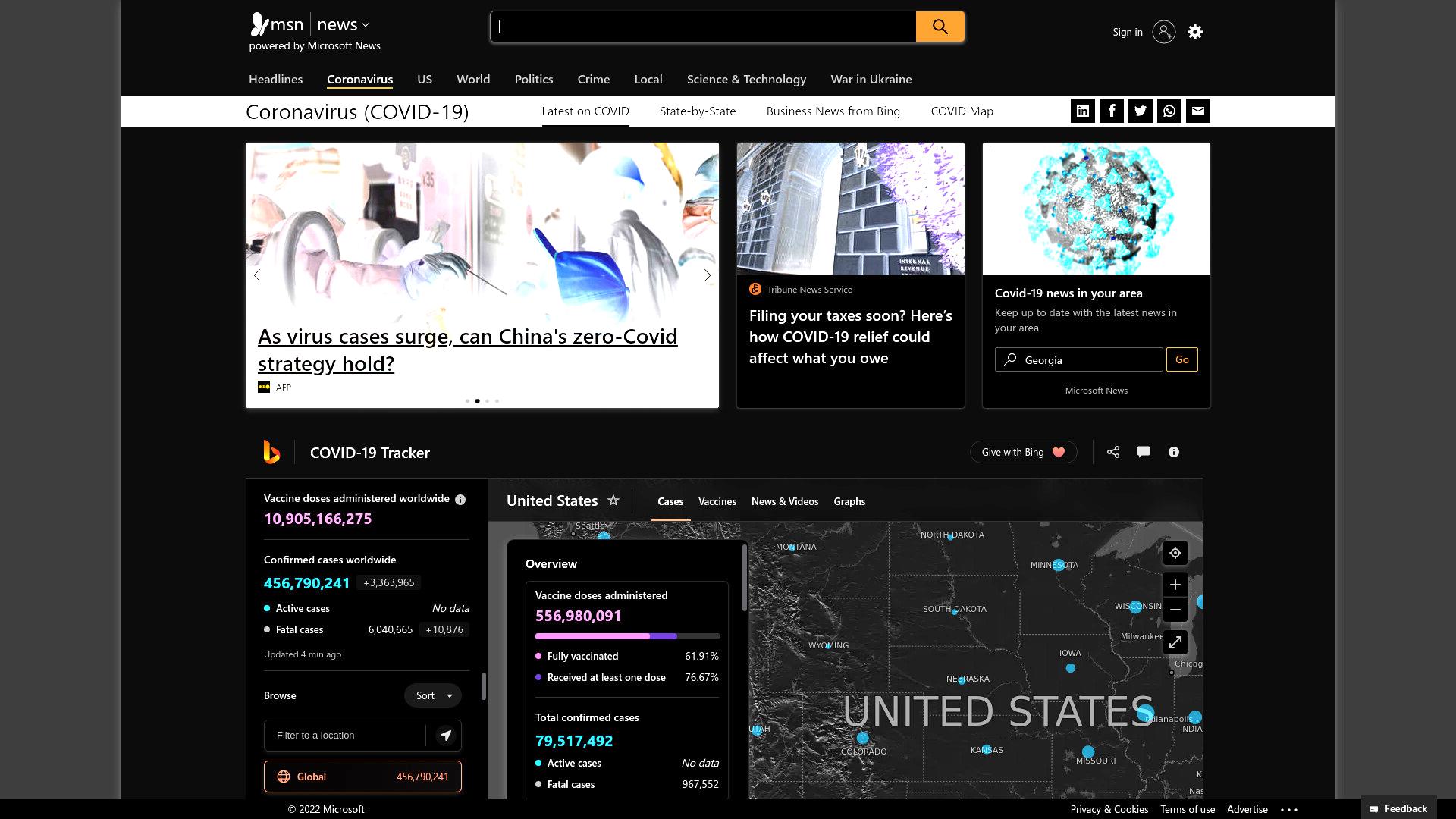Share page via WhatsApp

1169,111
